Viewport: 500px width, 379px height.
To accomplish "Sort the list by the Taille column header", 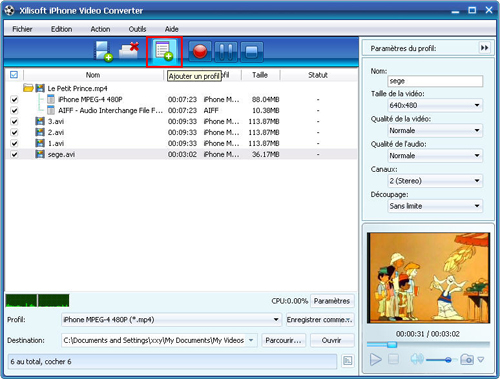I will point(260,75).
